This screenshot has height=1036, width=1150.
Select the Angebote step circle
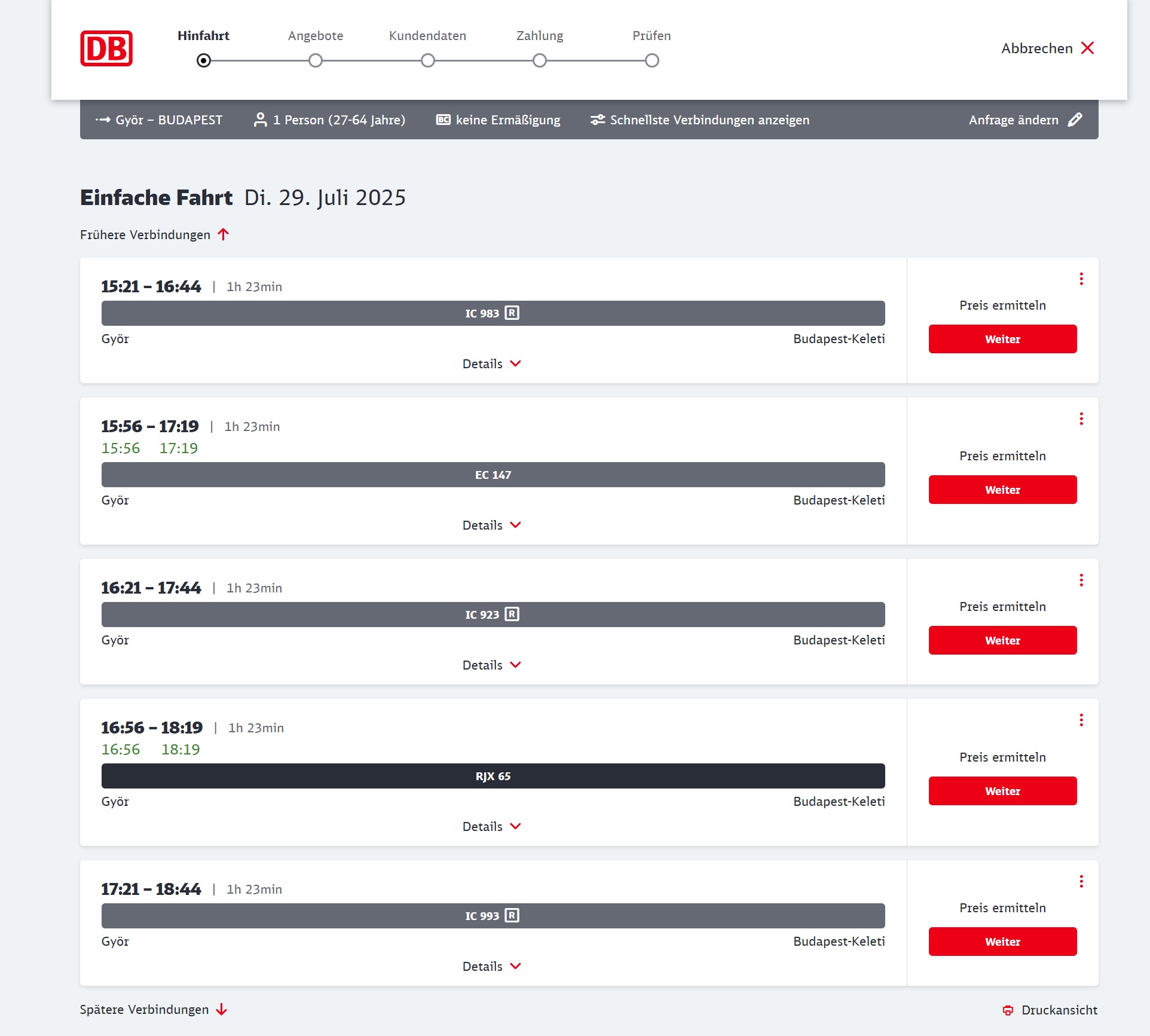click(316, 60)
